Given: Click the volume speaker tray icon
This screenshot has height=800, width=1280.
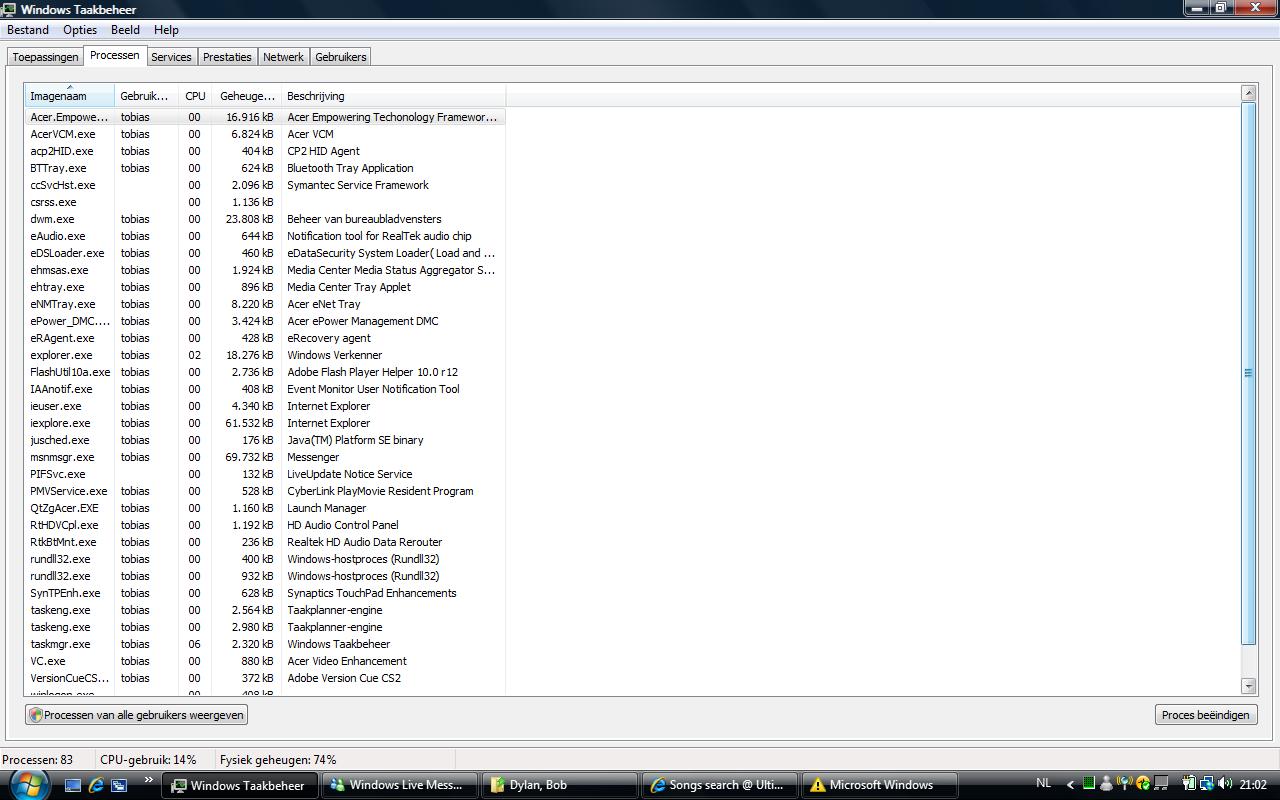Looking at the screenshot, I should 1225,784.
